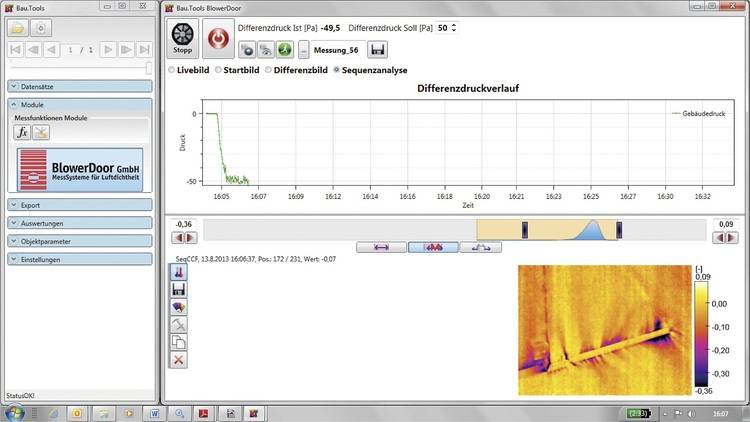Open the Einstellungen panel
The height and width of the screenshot is (422, 750).
click(80, 260)
